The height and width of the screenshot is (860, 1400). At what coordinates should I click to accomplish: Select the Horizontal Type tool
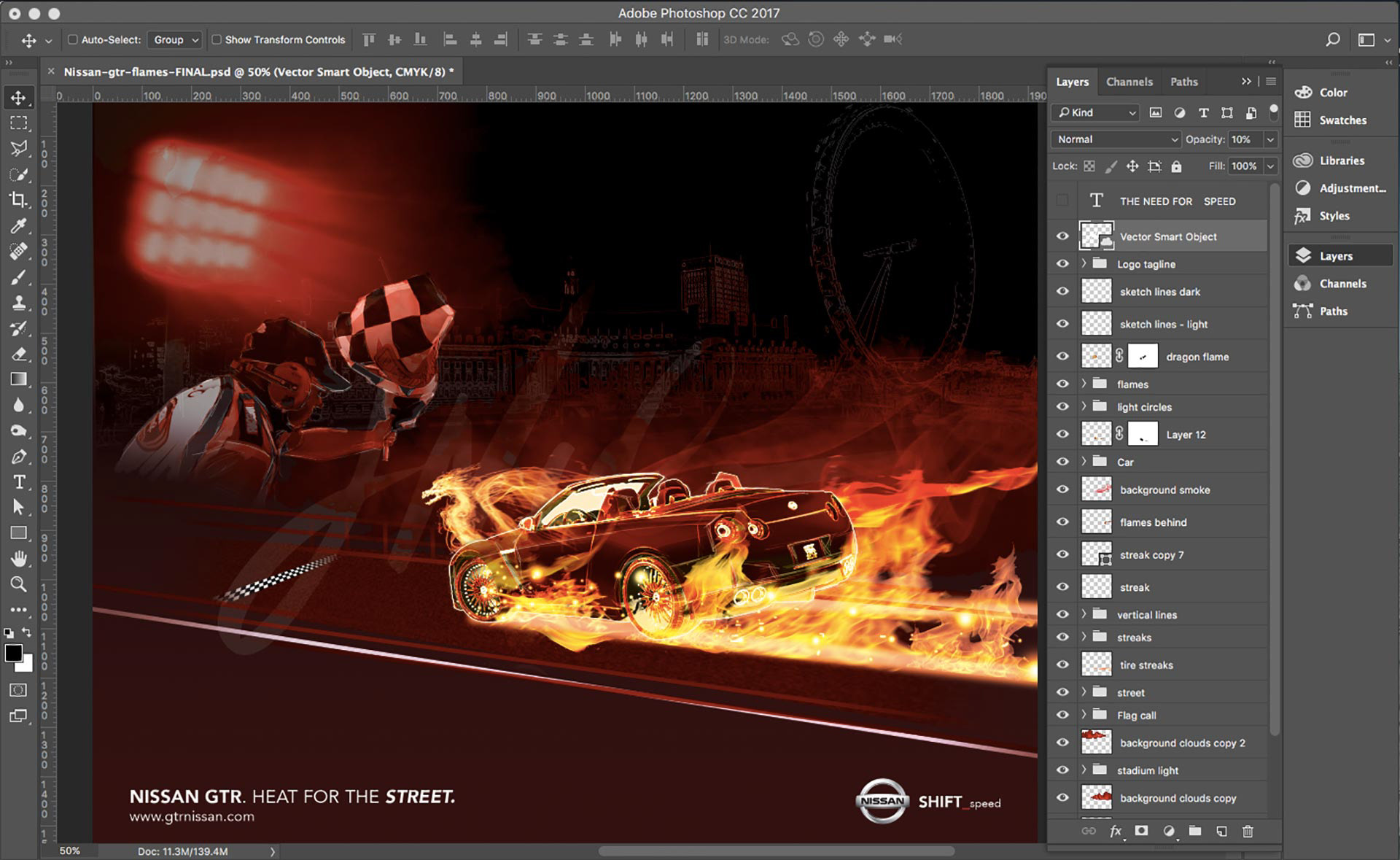click(19, 482)
